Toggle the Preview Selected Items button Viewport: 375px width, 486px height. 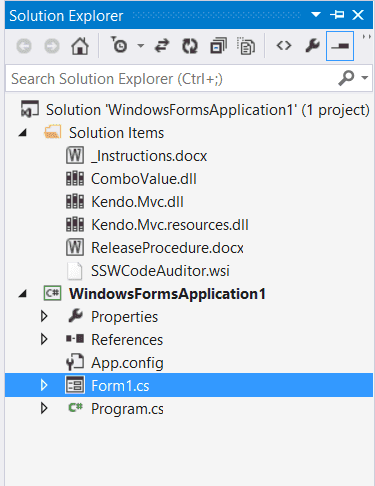click(340, 46)
